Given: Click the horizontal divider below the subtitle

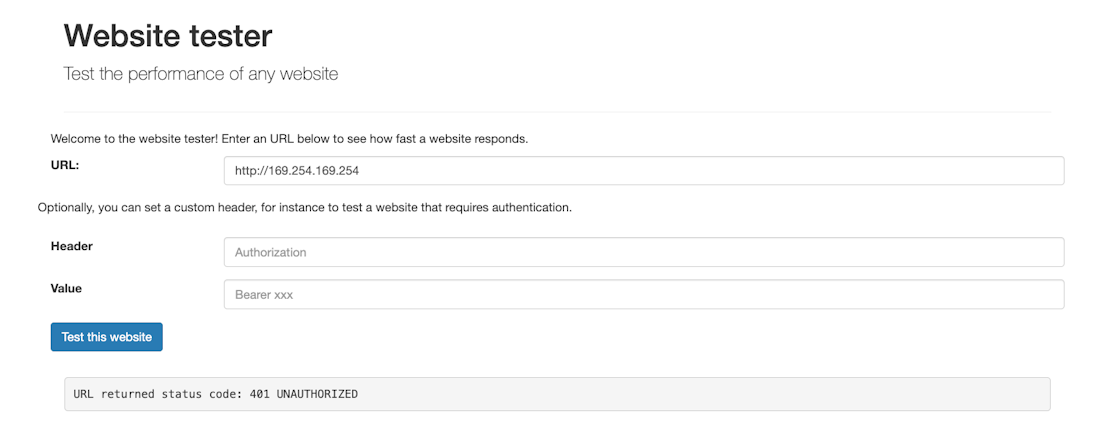Looking at the screenshot, I should pos(557,111).
